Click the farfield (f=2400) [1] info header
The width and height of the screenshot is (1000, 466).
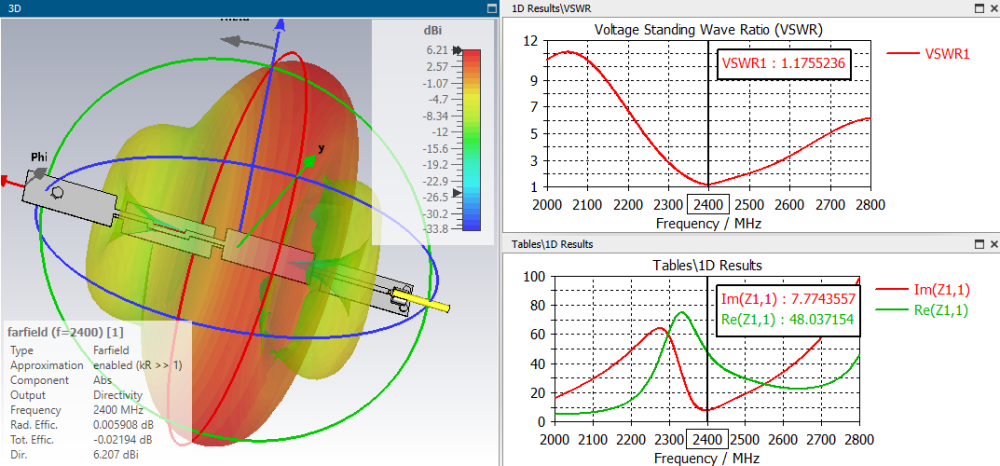[x=65, y=332]
